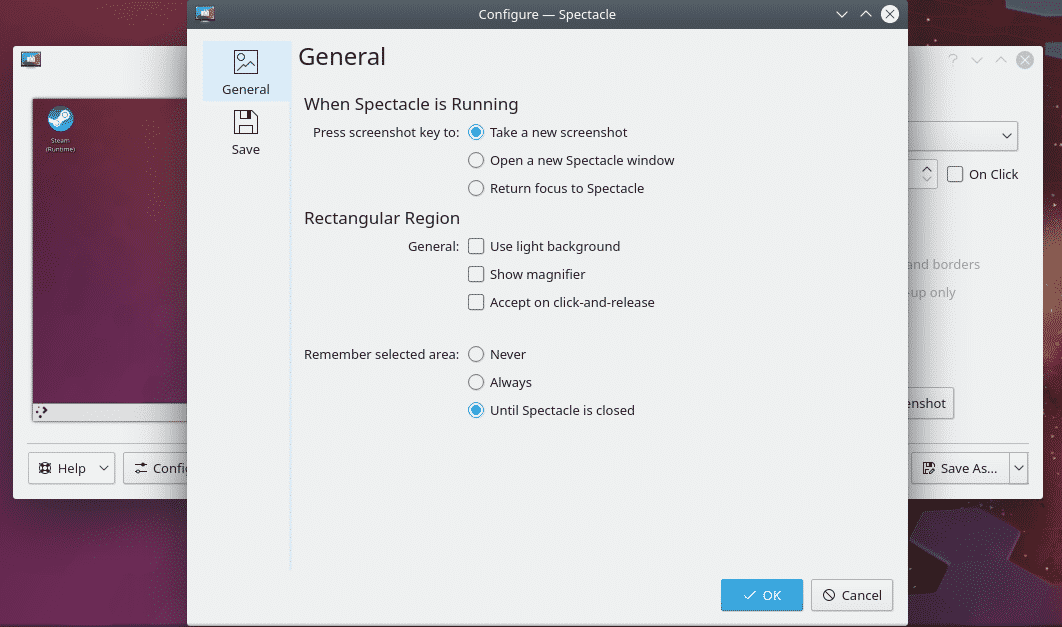Click the screenshot preview thumbnail in Spectacle
The height and width of the screenshot is (627, 1062).
click(110, 259)
